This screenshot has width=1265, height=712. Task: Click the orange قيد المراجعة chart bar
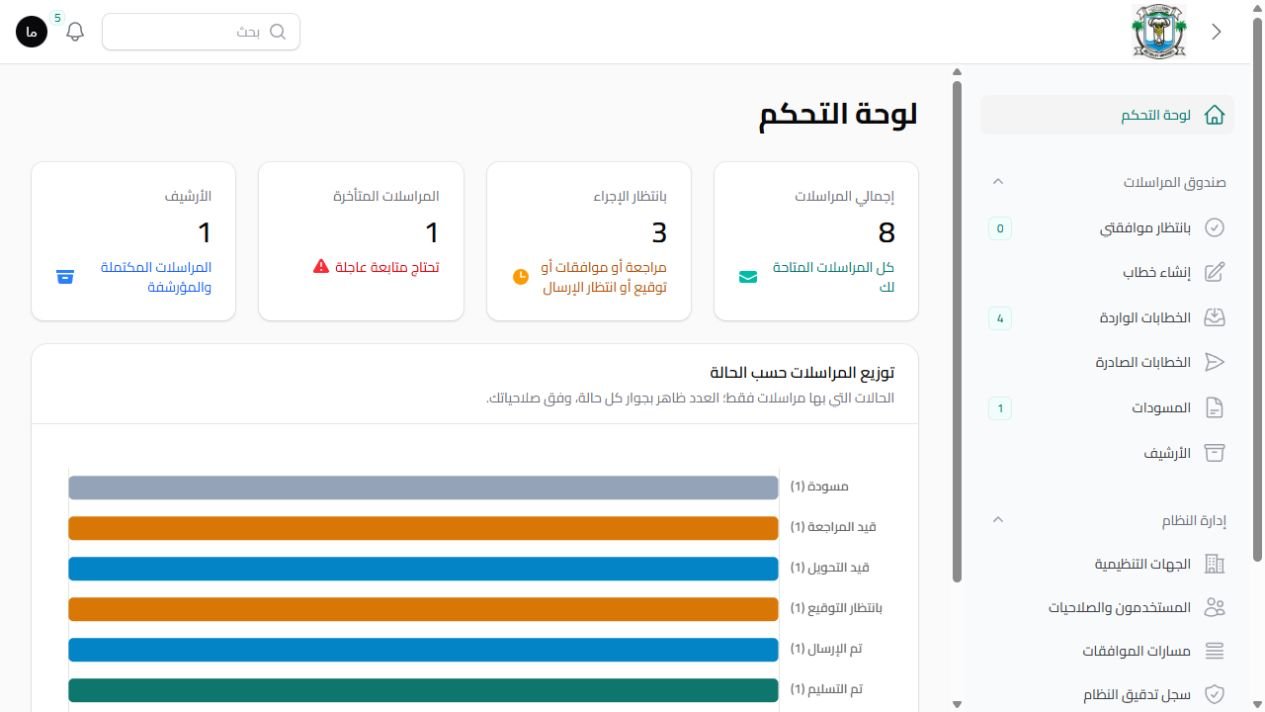click(x=423, y=528)
